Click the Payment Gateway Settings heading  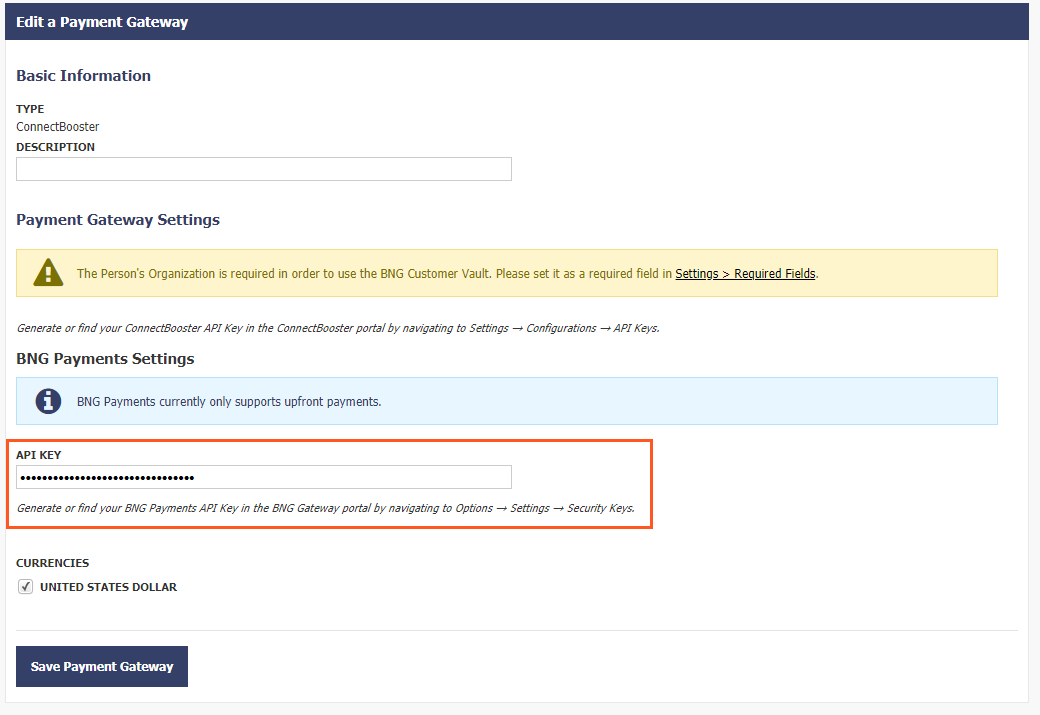click(118, 220)
